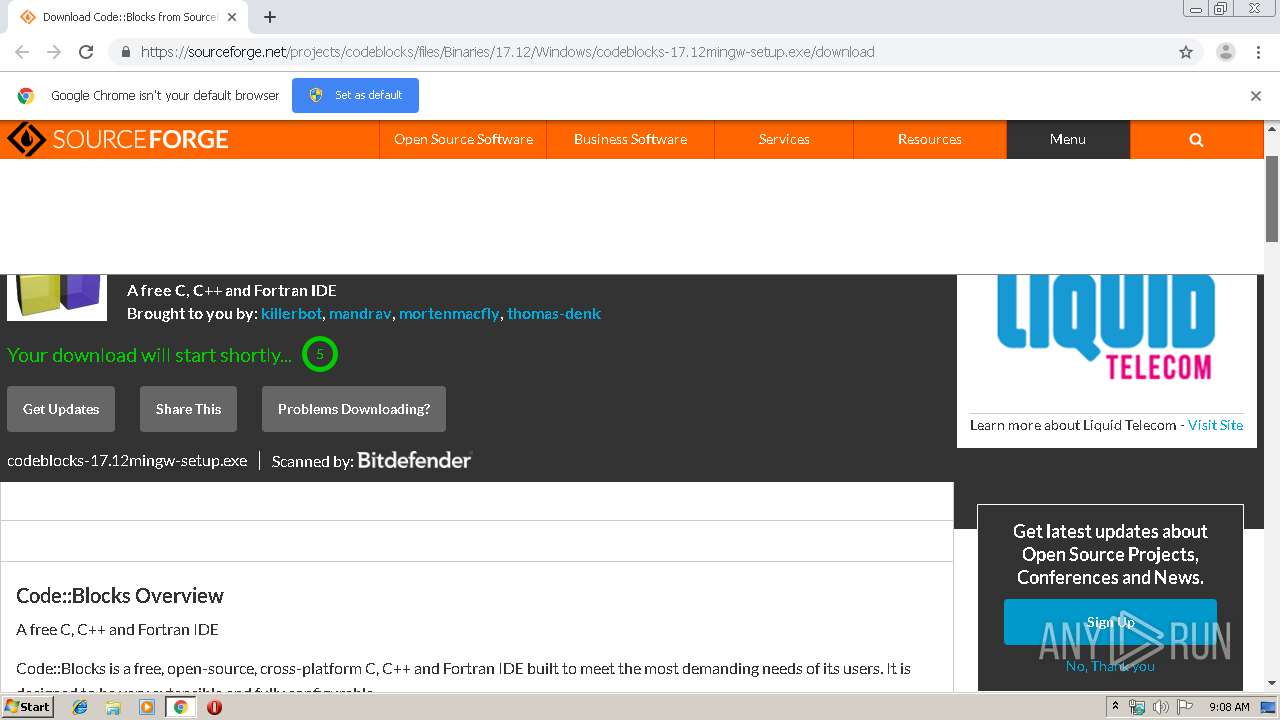Click the scrollbar up arrow
The image size is (1280, 720).
tap(1272, 128)
